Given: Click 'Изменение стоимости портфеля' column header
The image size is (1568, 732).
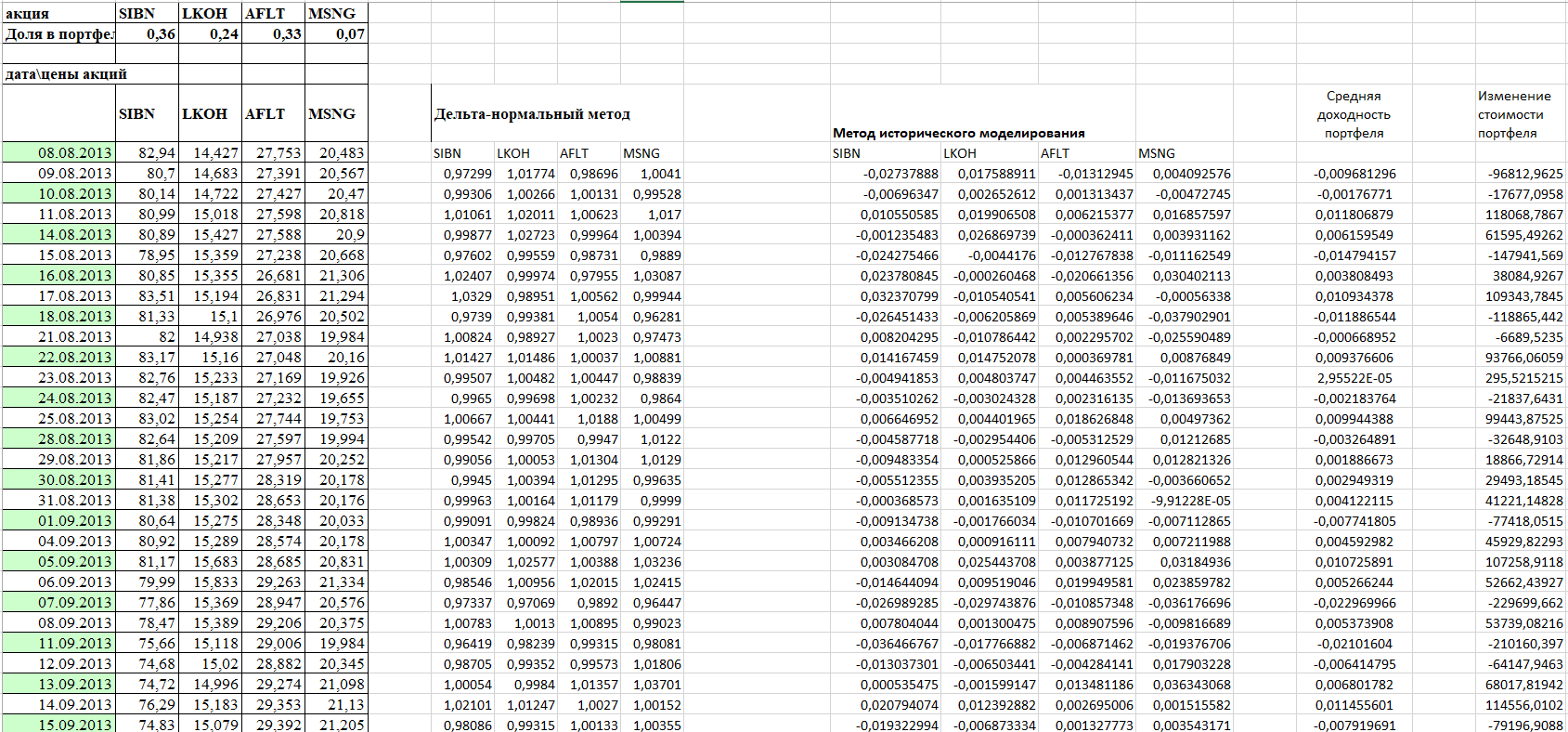Looking at the screenshot, I should point(1520,114).
